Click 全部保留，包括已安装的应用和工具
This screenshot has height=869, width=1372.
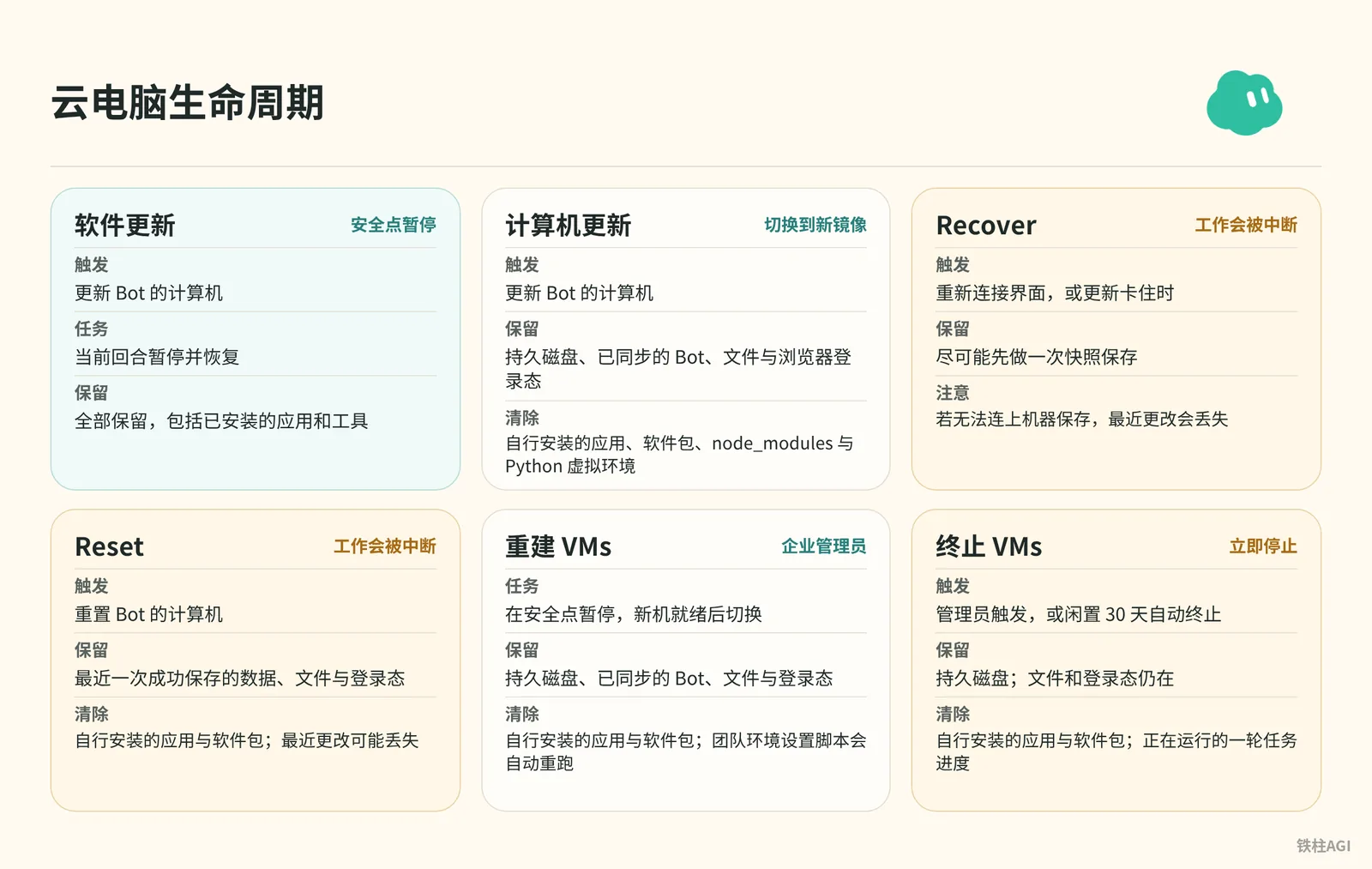click(221, 421)
